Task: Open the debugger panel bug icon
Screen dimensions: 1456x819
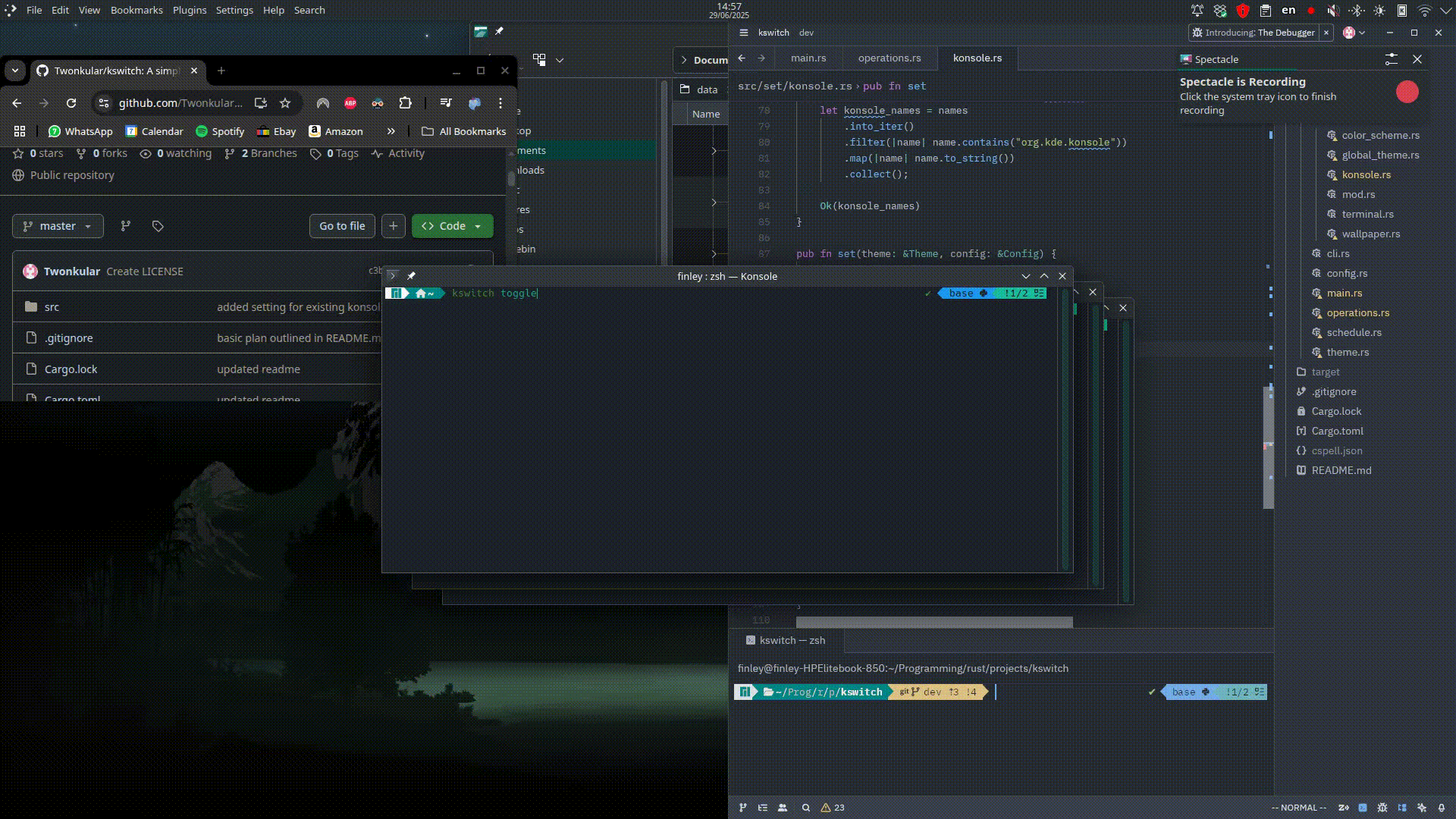Action: coord(1382,808)
